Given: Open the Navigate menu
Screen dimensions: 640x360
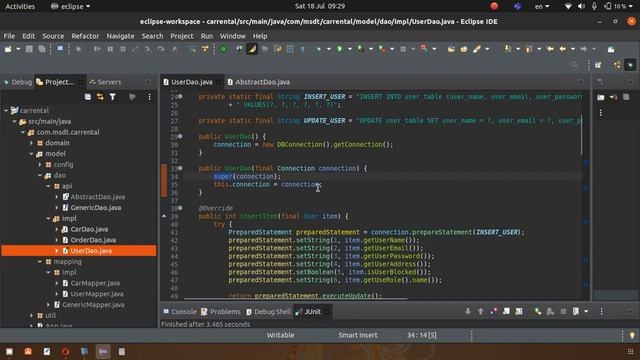Looking at the screenshot, I should click(x=120, y=36).
